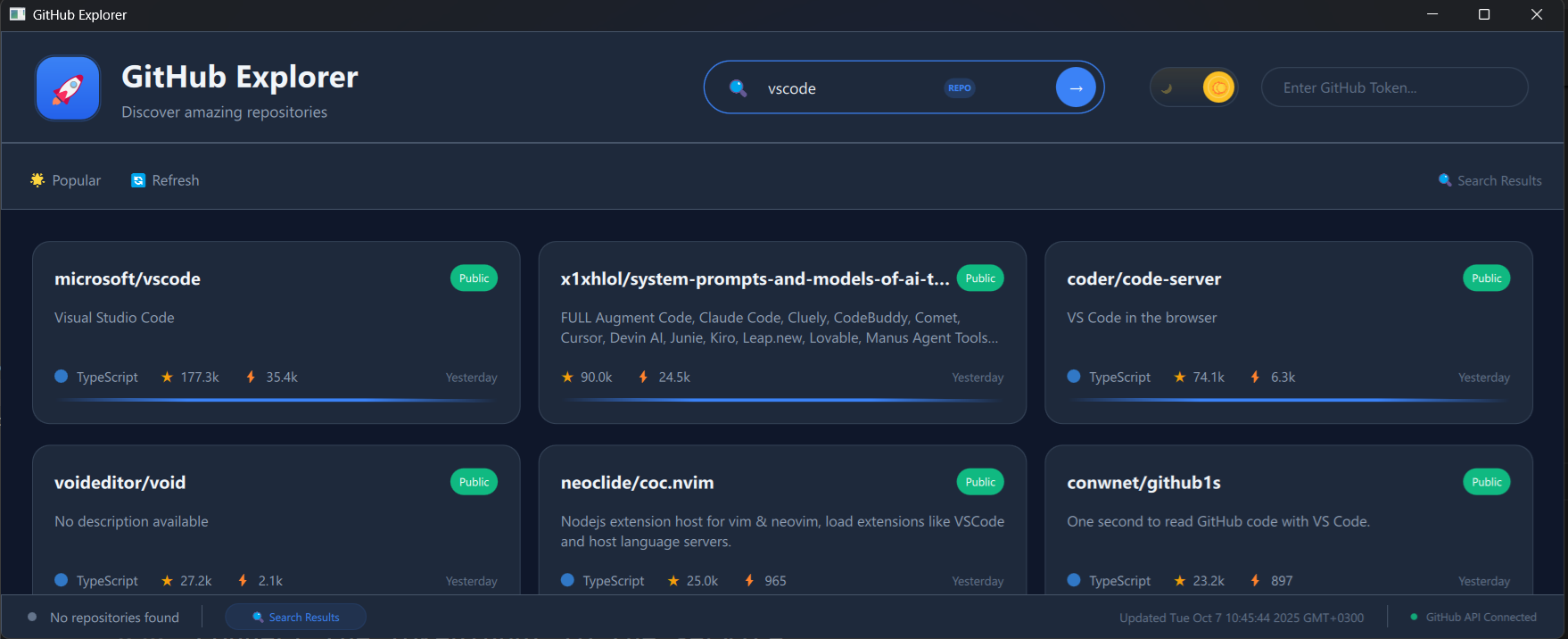Click fork bolt icon showing 24.5k
The image size is (1568, 639).
643,377
